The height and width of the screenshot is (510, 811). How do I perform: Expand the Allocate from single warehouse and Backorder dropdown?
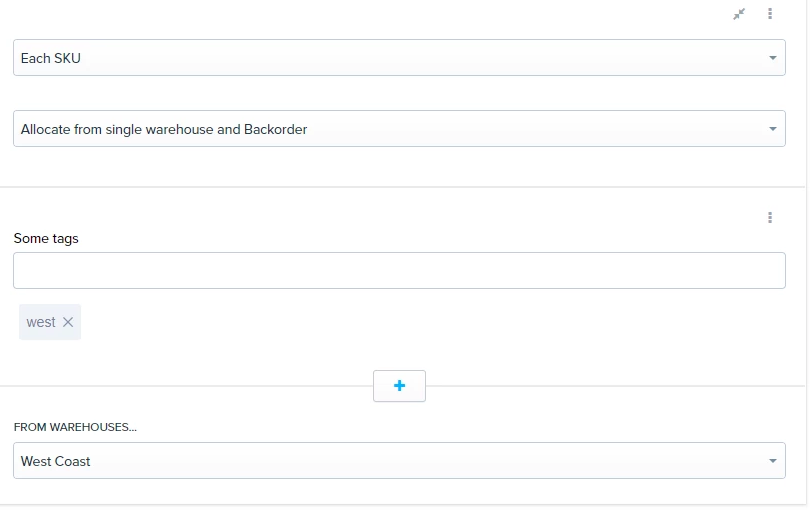click(399, 128)
